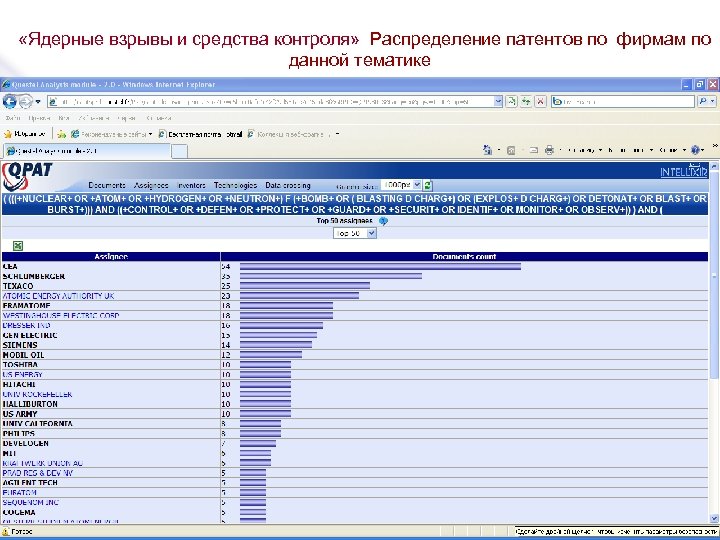Click the Add to Favorites Bar icon
Viewport: 720px width, 540px height.
62,134
